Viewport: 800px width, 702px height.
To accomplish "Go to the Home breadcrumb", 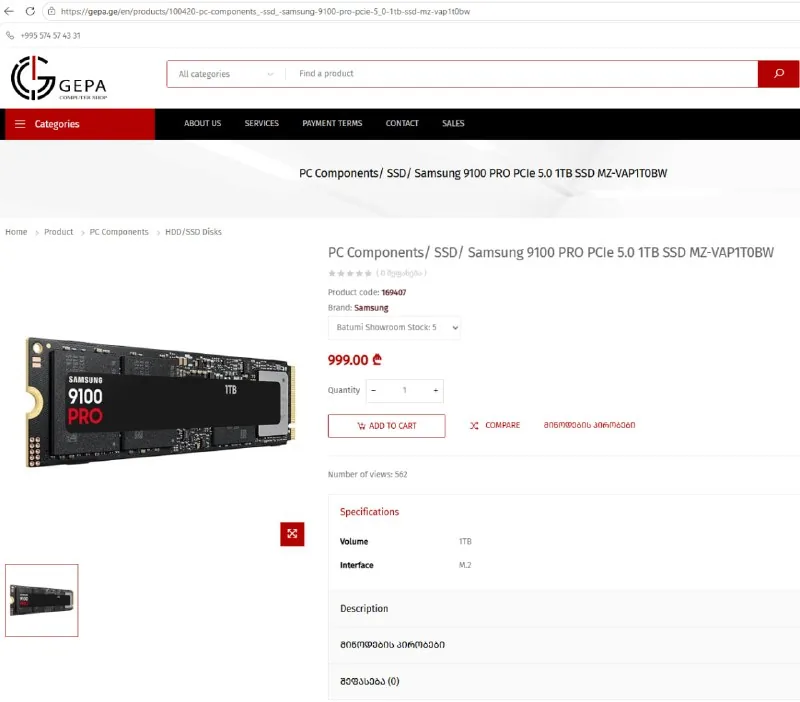I will [x=16, y=232].
